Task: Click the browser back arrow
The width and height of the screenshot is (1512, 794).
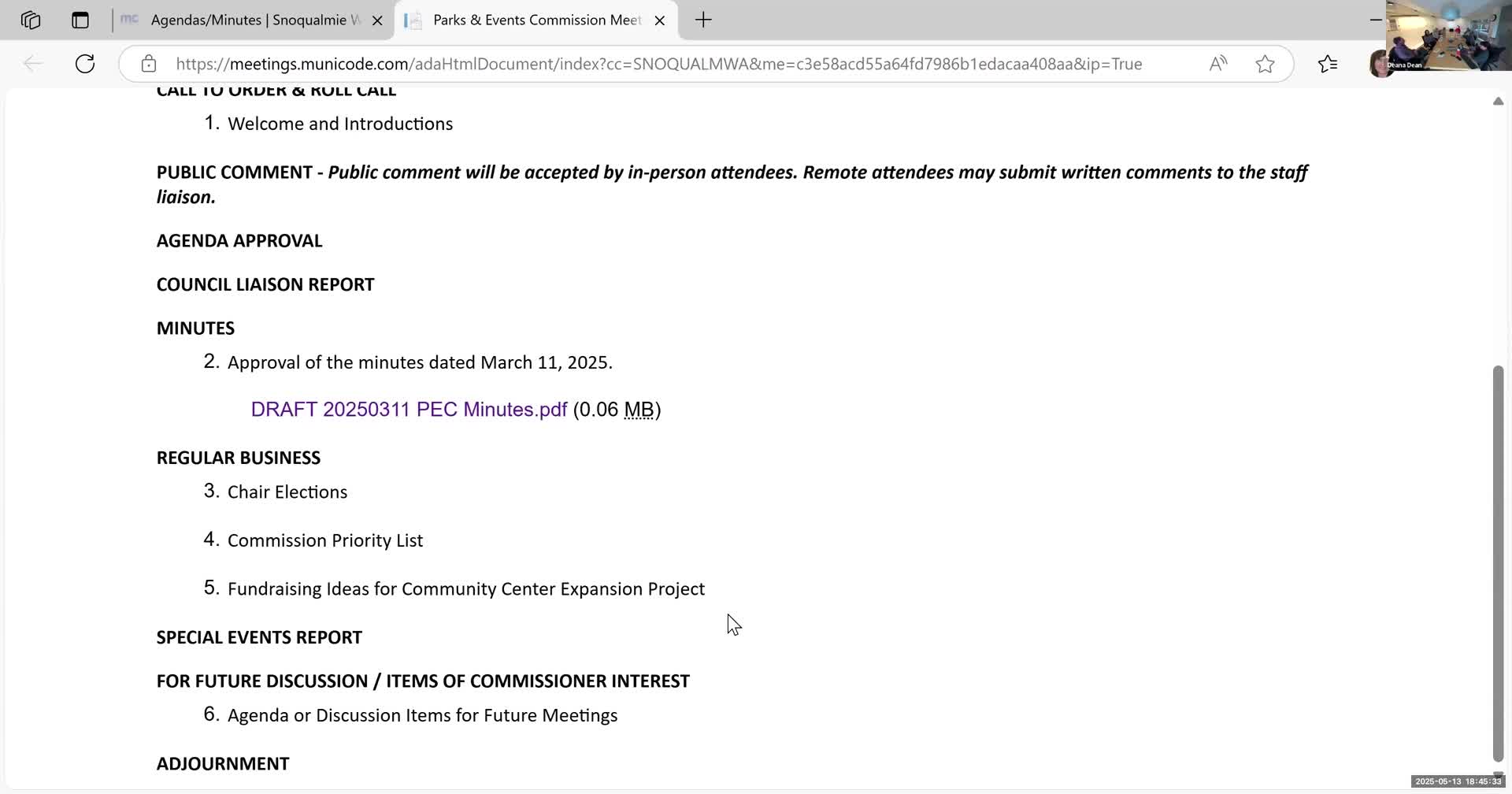Action: tap(33, 64)
